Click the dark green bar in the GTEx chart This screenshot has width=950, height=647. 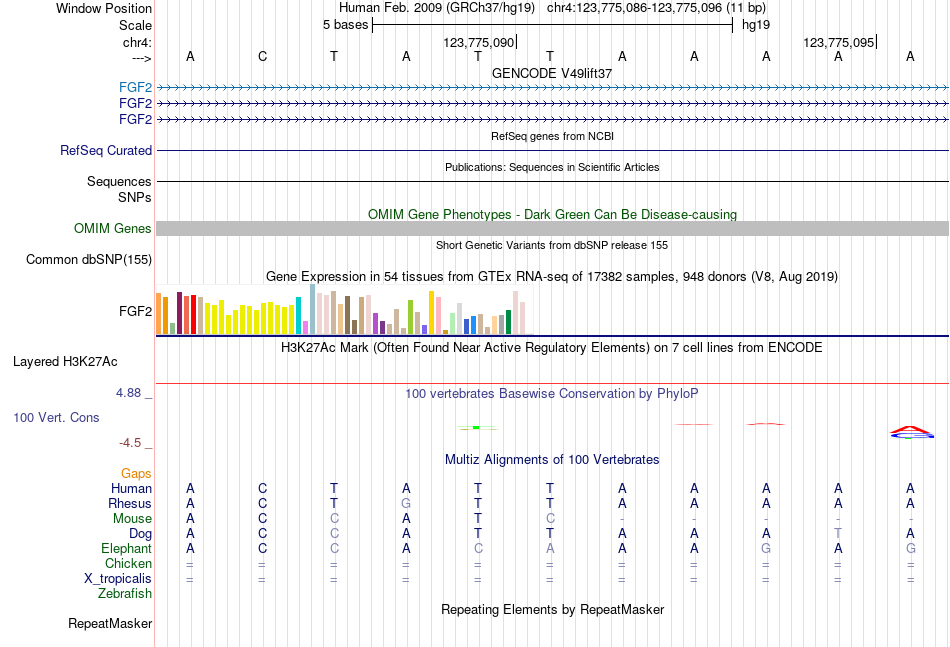(x=508, y=322)
